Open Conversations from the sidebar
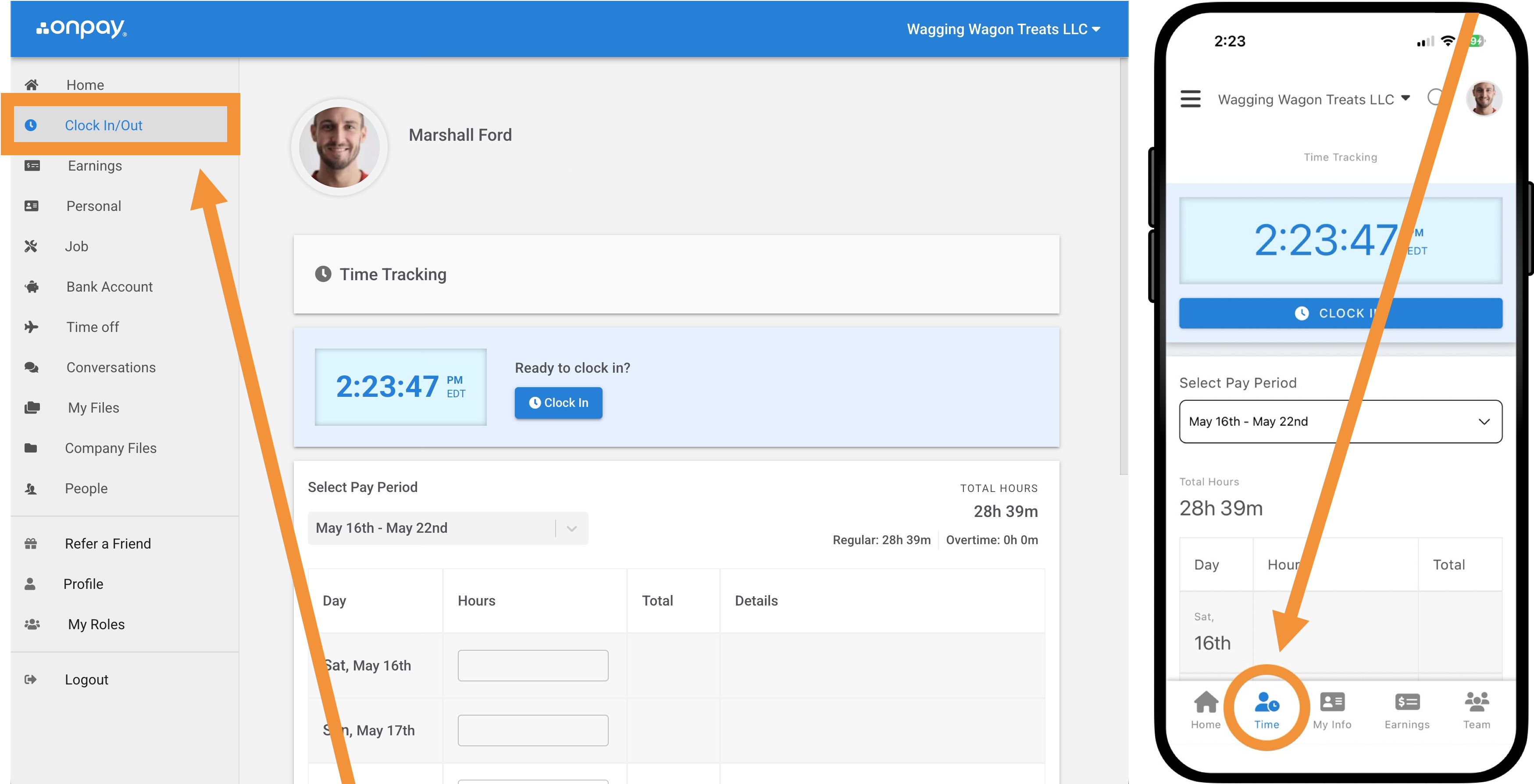This screenshot has height=784, width=1534. pos(111,367)
